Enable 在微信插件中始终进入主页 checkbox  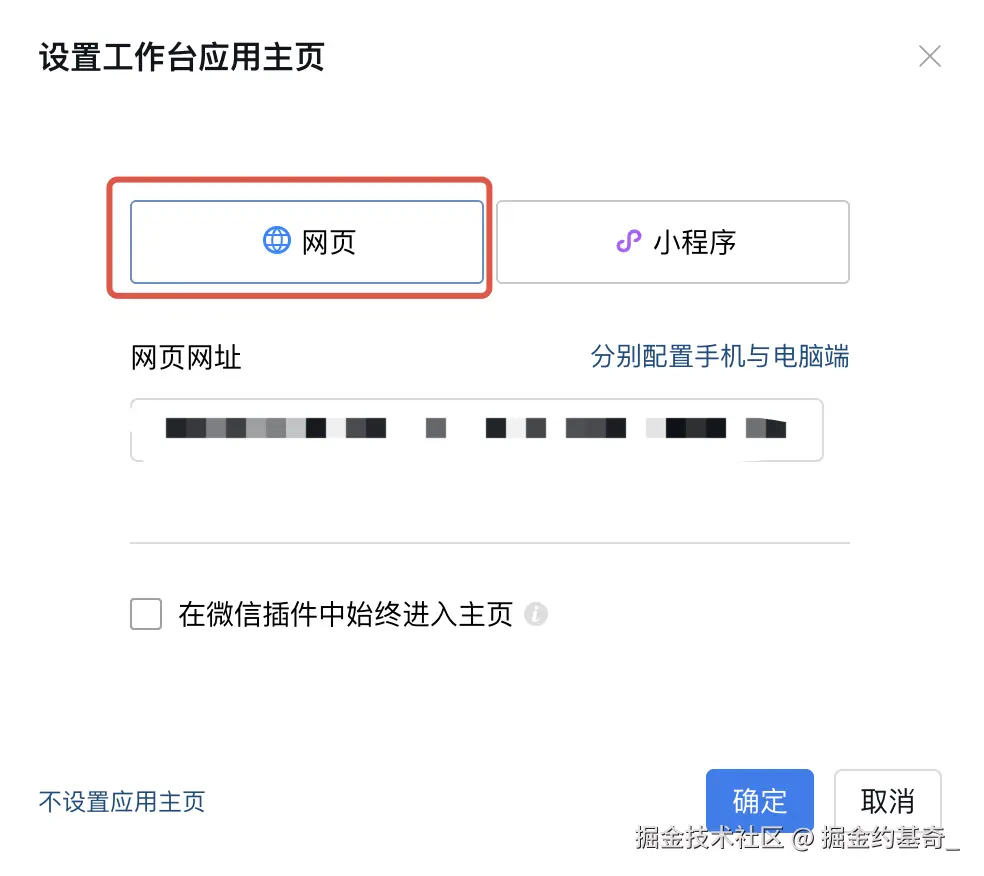[146, 614]
